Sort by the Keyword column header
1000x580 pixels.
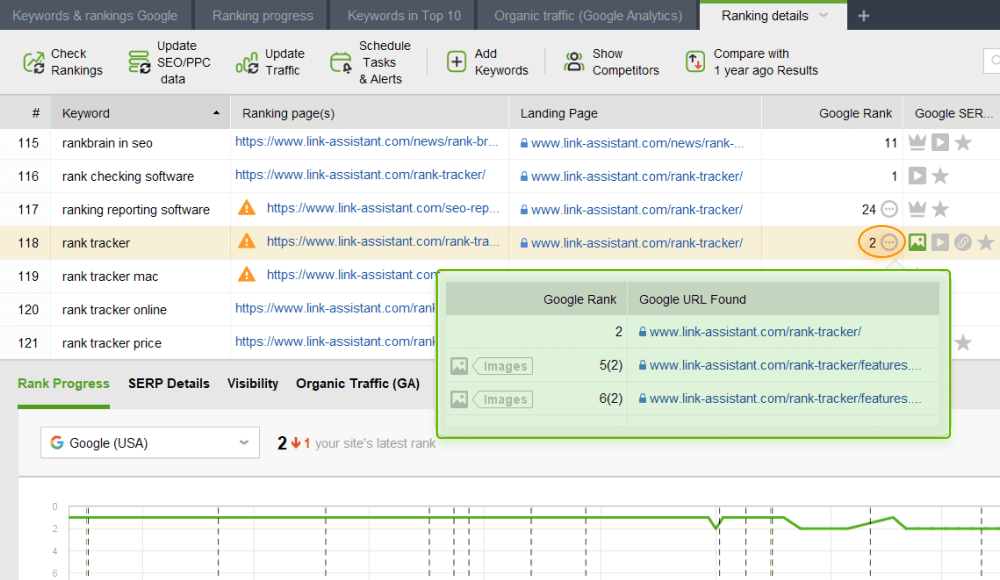click(140, 113)
